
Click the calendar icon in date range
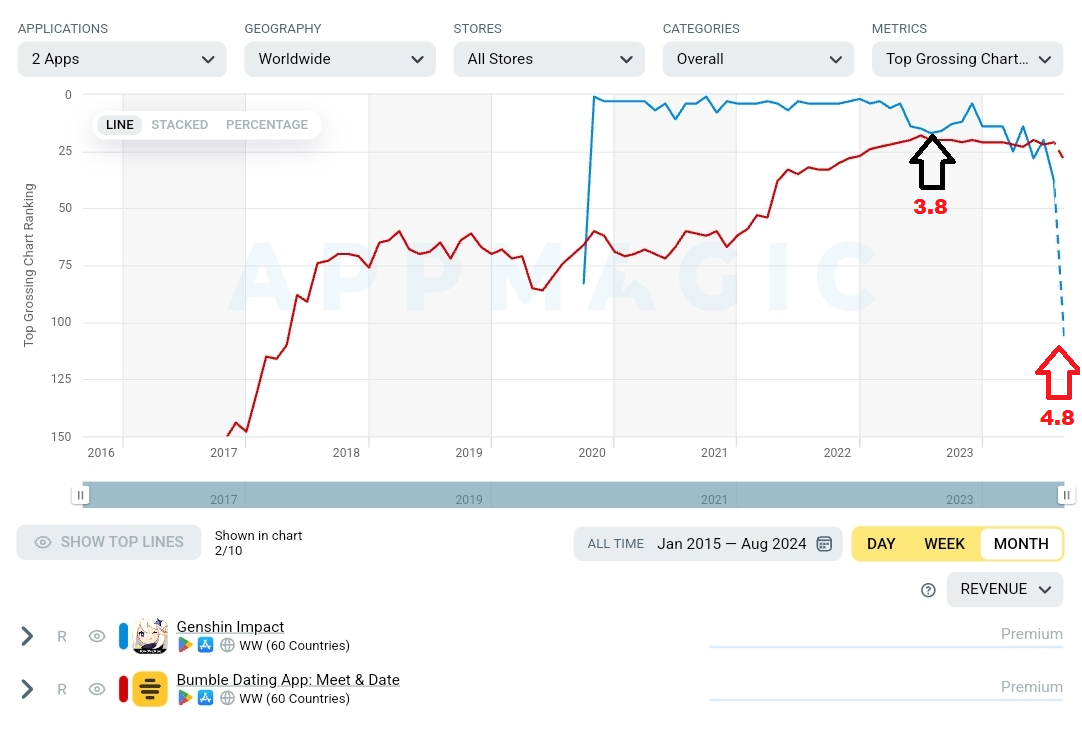coord(824,544)
